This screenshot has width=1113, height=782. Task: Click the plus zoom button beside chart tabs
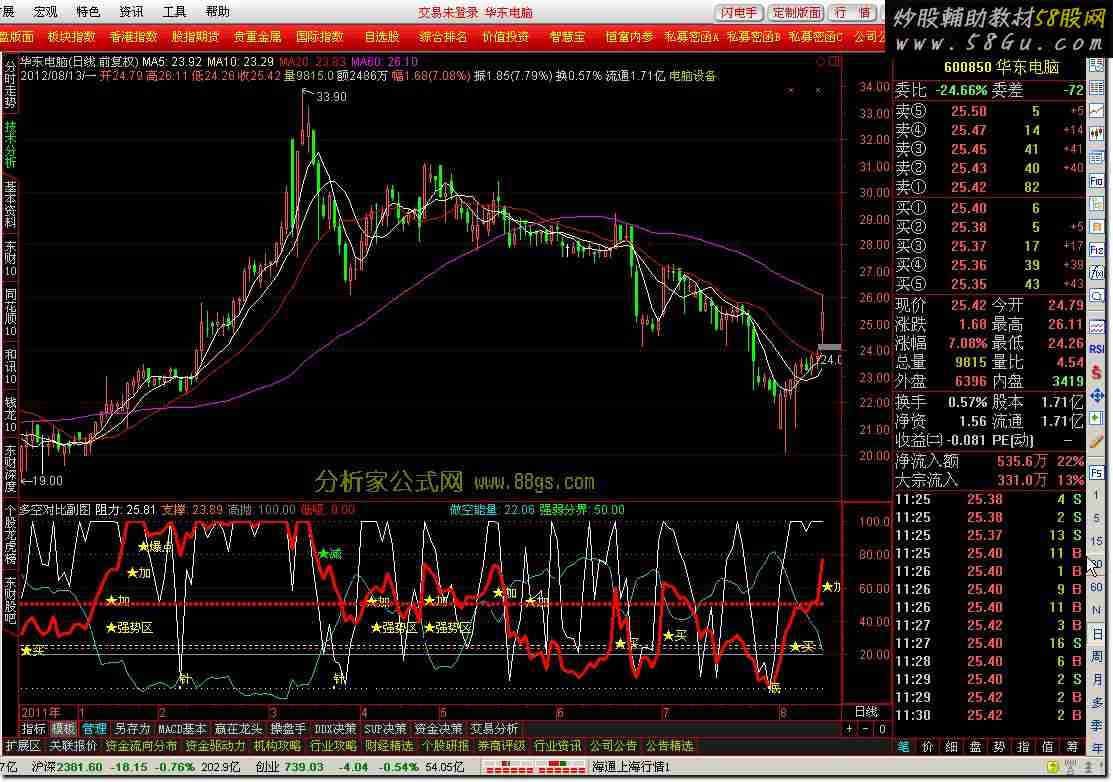pos(850,729)
